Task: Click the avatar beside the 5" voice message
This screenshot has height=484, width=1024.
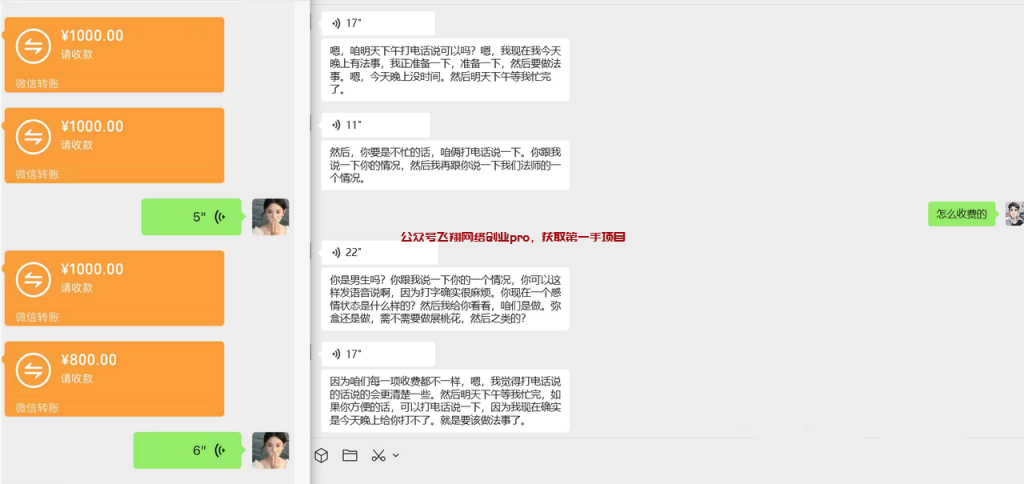Action: click(x=270, y=217)
